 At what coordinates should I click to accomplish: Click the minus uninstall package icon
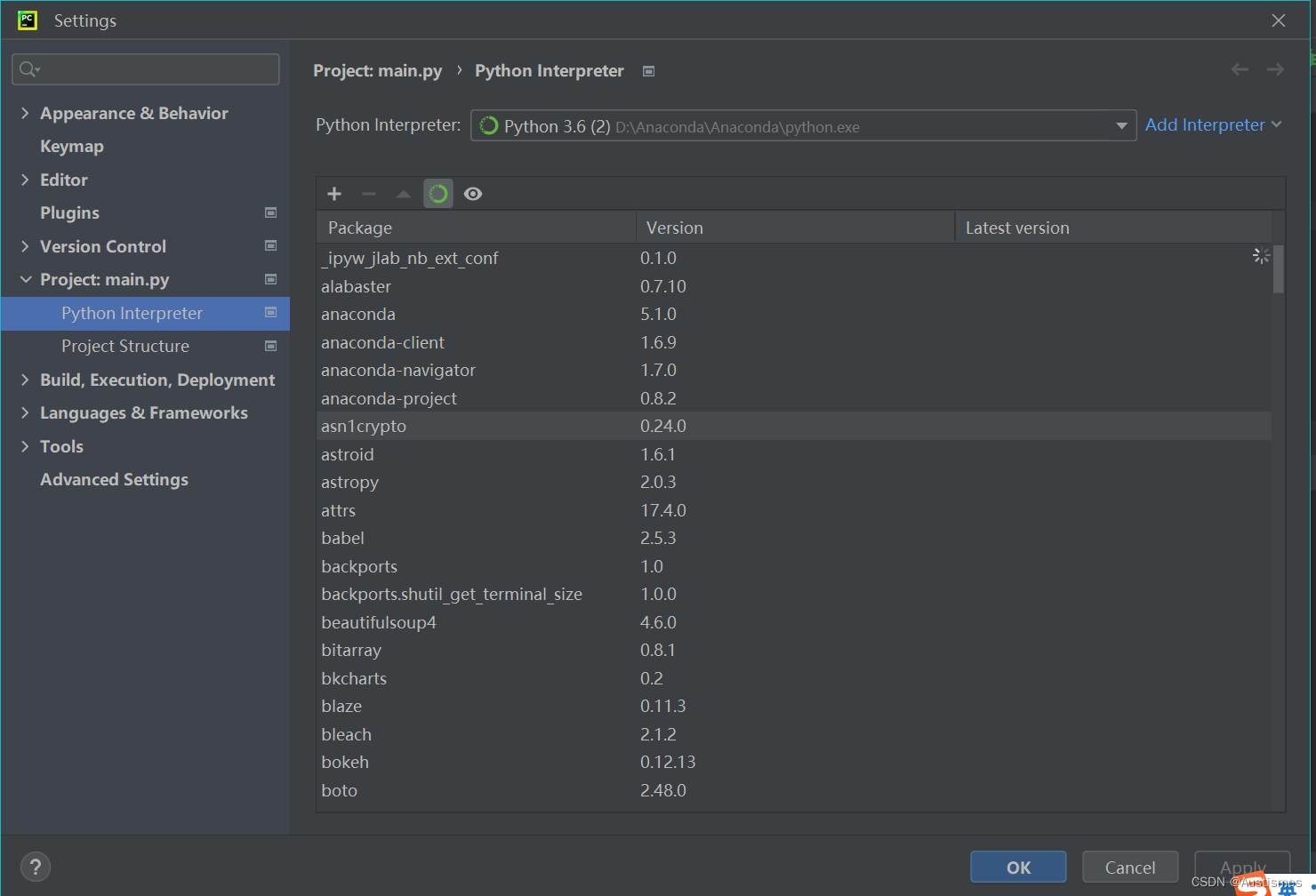pyautogui.click(x=369, y=194)
